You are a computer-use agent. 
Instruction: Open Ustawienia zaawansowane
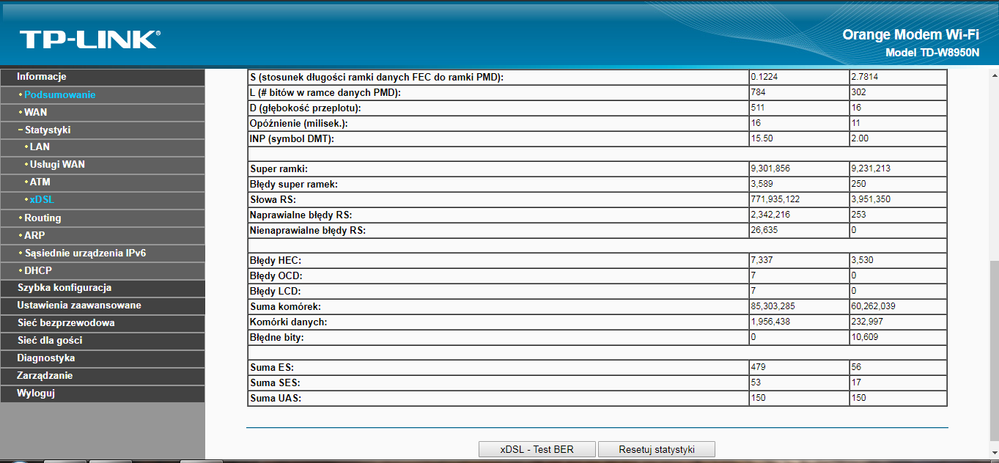(x=103, y=306)
